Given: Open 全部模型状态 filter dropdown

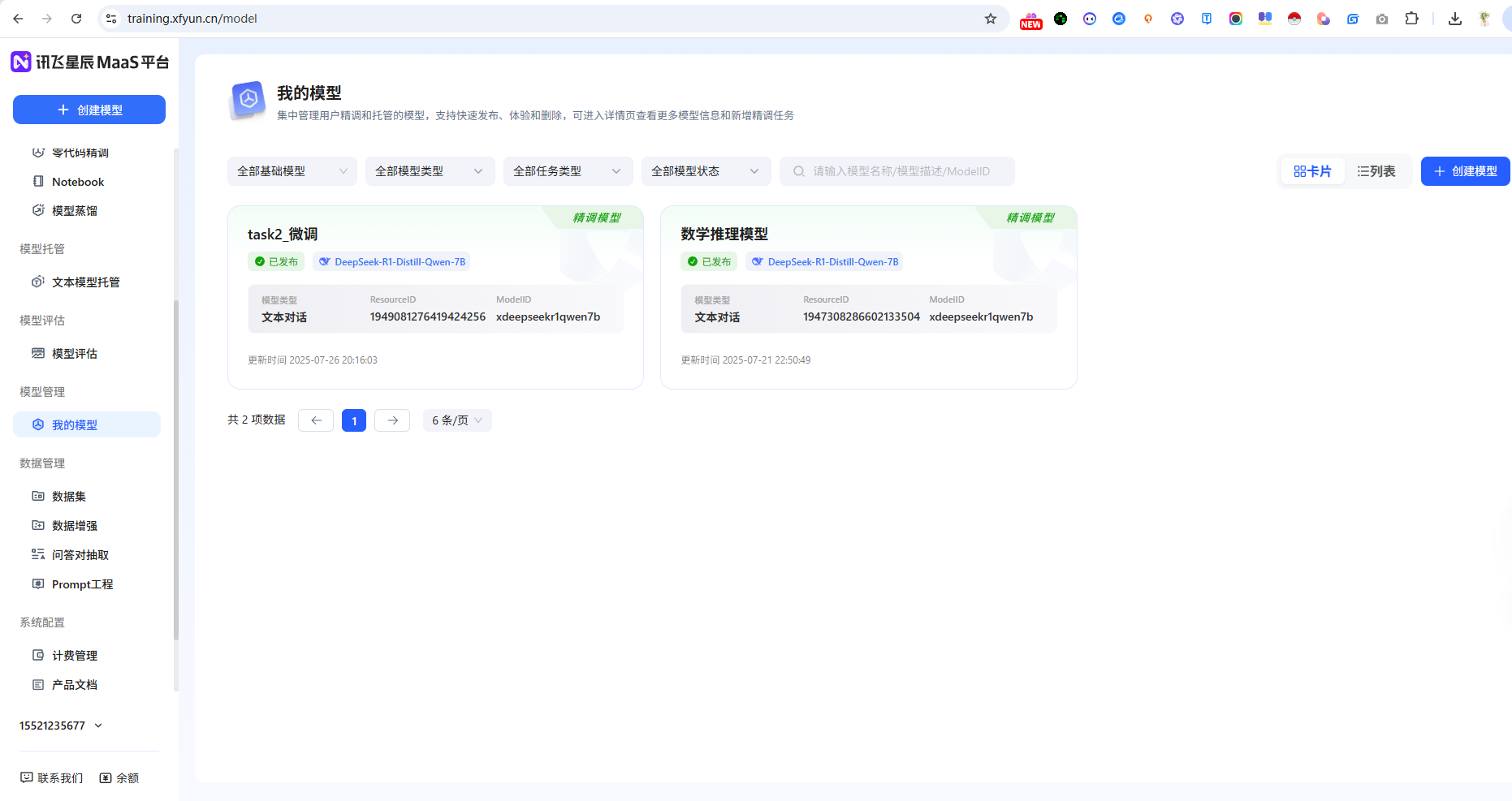Looking at the screenshot, I should 706,171.
